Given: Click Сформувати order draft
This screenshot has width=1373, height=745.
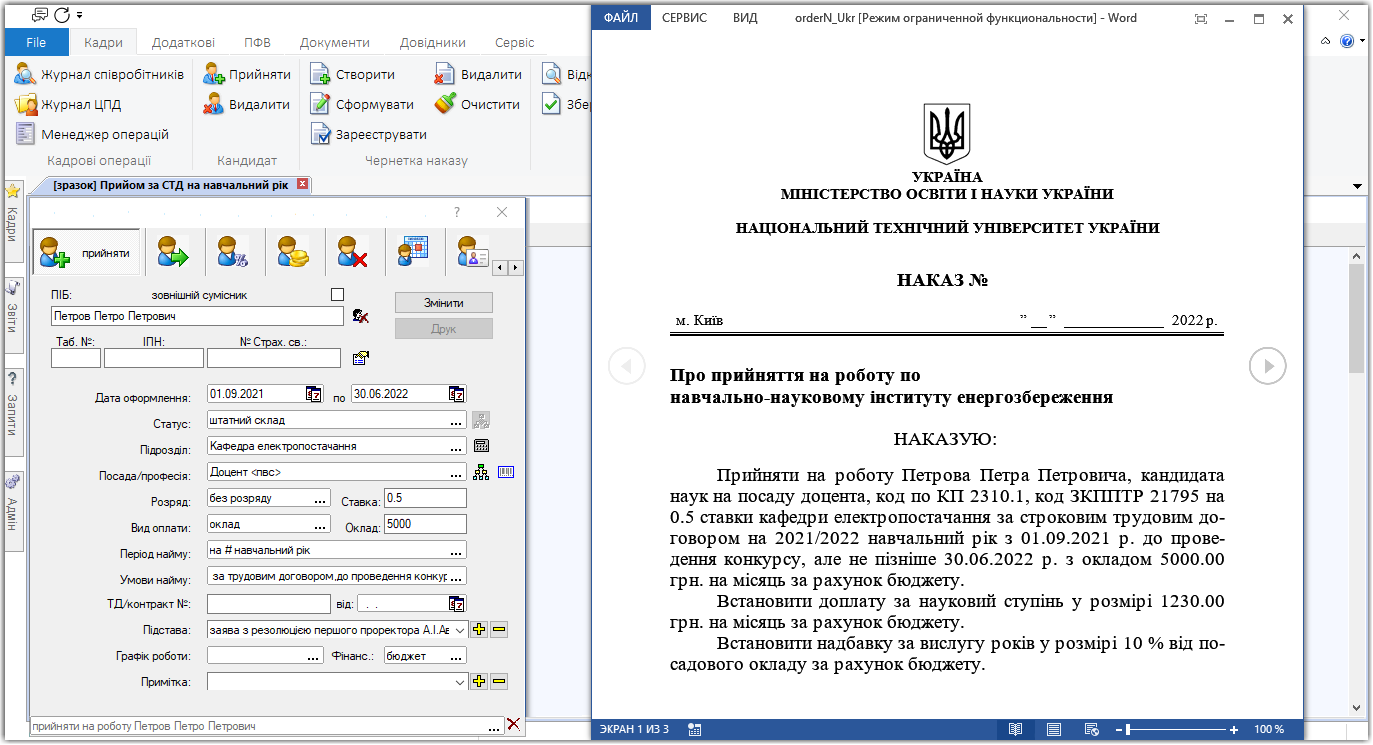Looking at the screenshot, I should coord(361,104).
